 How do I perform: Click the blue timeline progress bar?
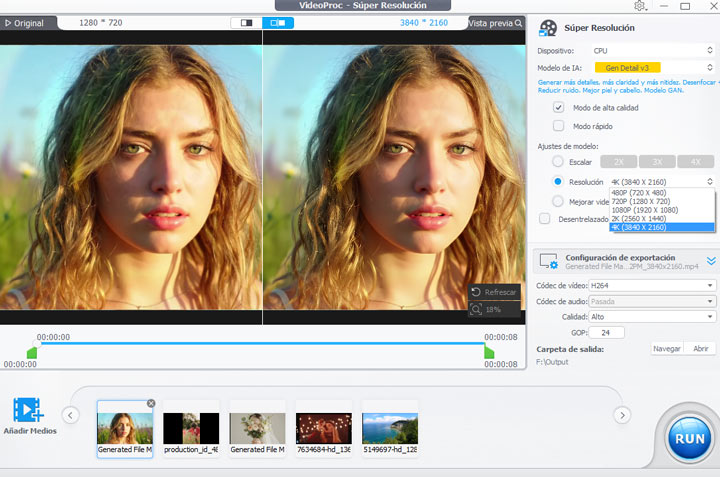point(262,343)
